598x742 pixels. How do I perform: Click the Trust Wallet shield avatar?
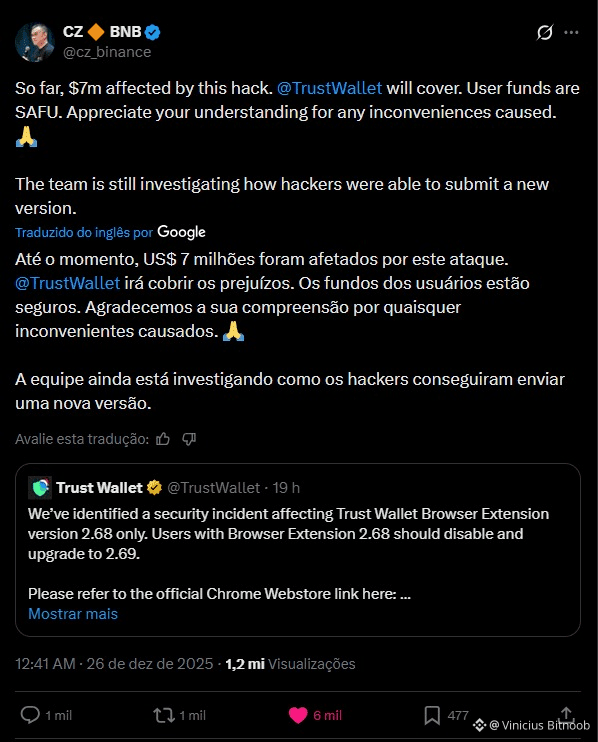tap(40, 488)
